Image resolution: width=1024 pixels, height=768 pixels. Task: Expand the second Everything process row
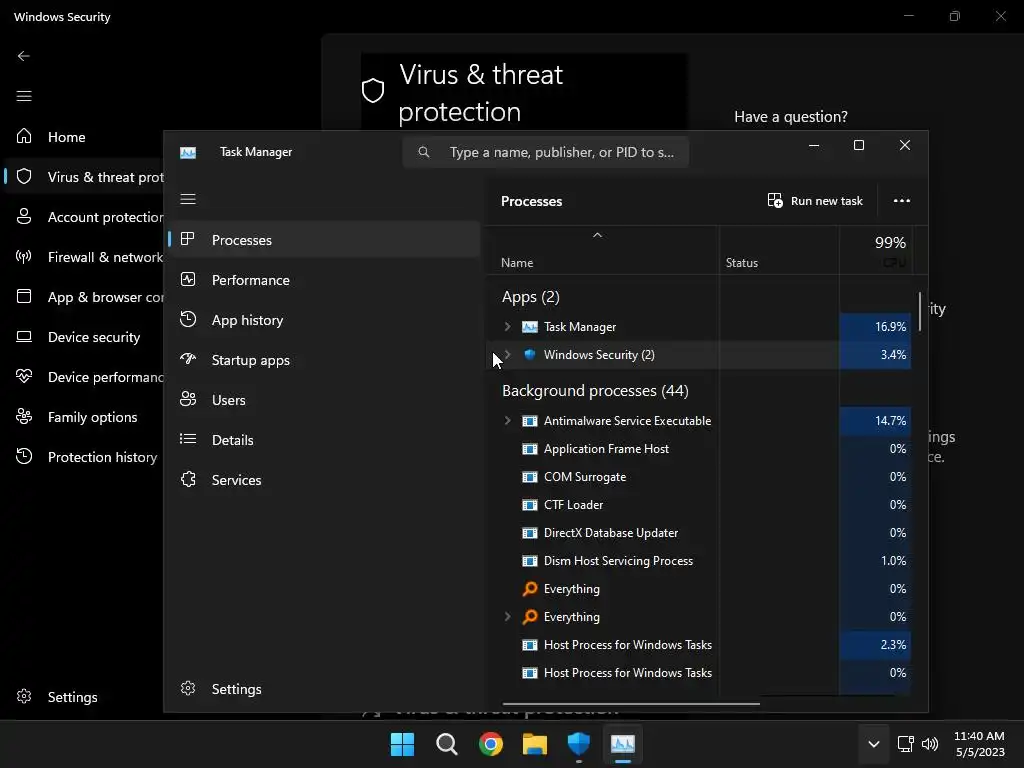507,616
